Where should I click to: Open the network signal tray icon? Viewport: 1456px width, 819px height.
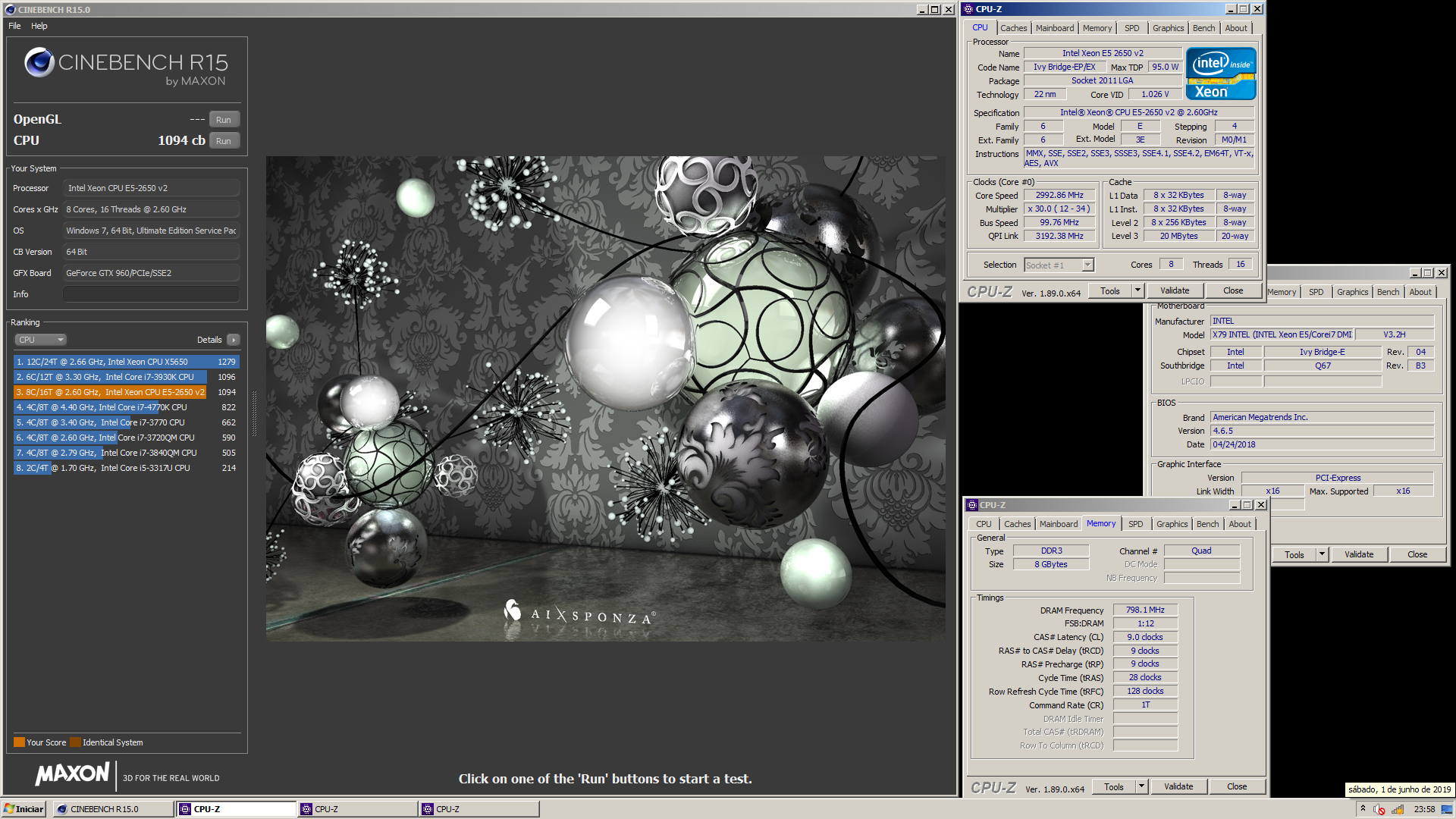(x=1397, y=809)
